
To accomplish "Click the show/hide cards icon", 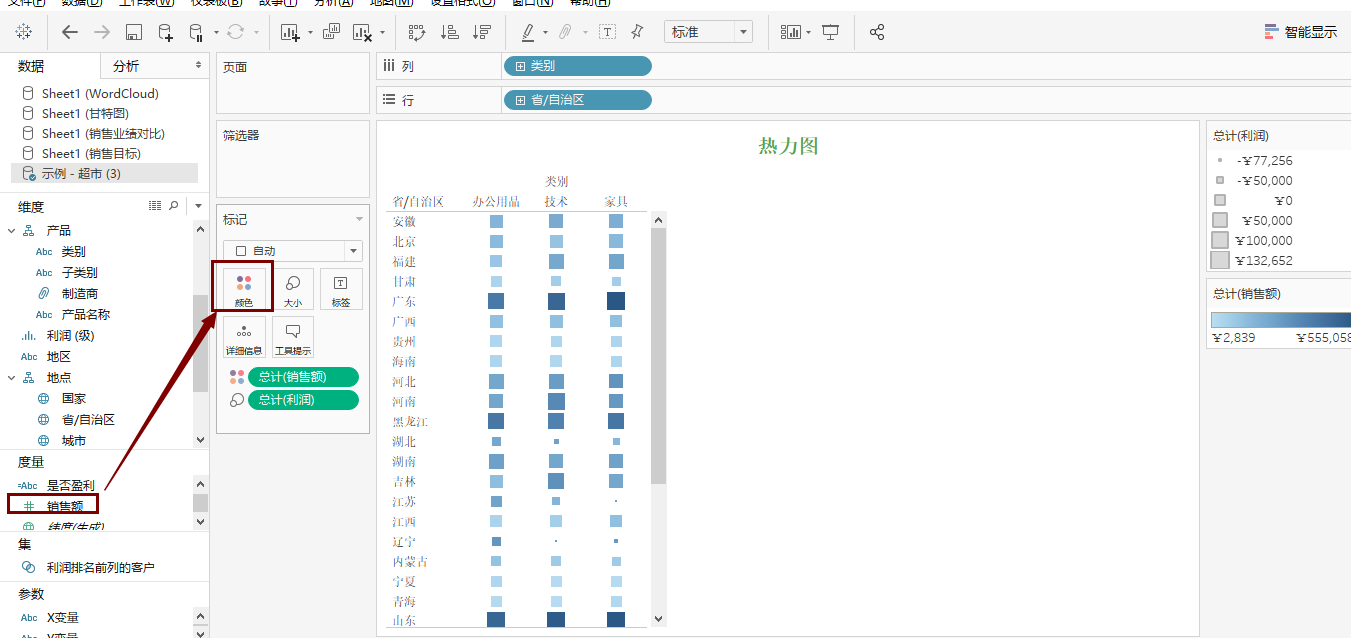I will click(791, 32).
